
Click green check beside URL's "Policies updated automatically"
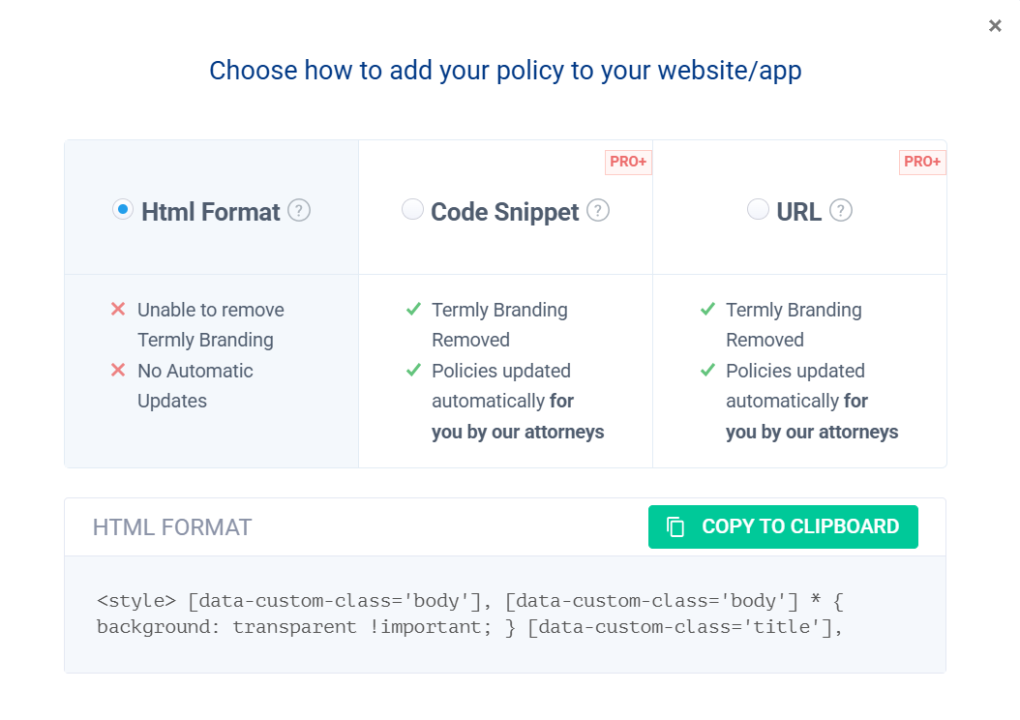pyautogui.click(x=708, y=371)
